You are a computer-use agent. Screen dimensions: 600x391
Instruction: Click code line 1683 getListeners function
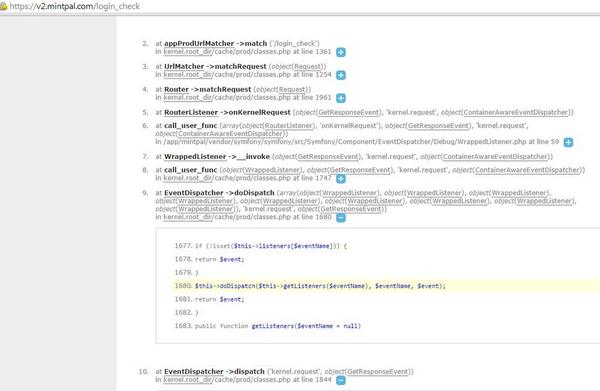click(x=268, y=326)
